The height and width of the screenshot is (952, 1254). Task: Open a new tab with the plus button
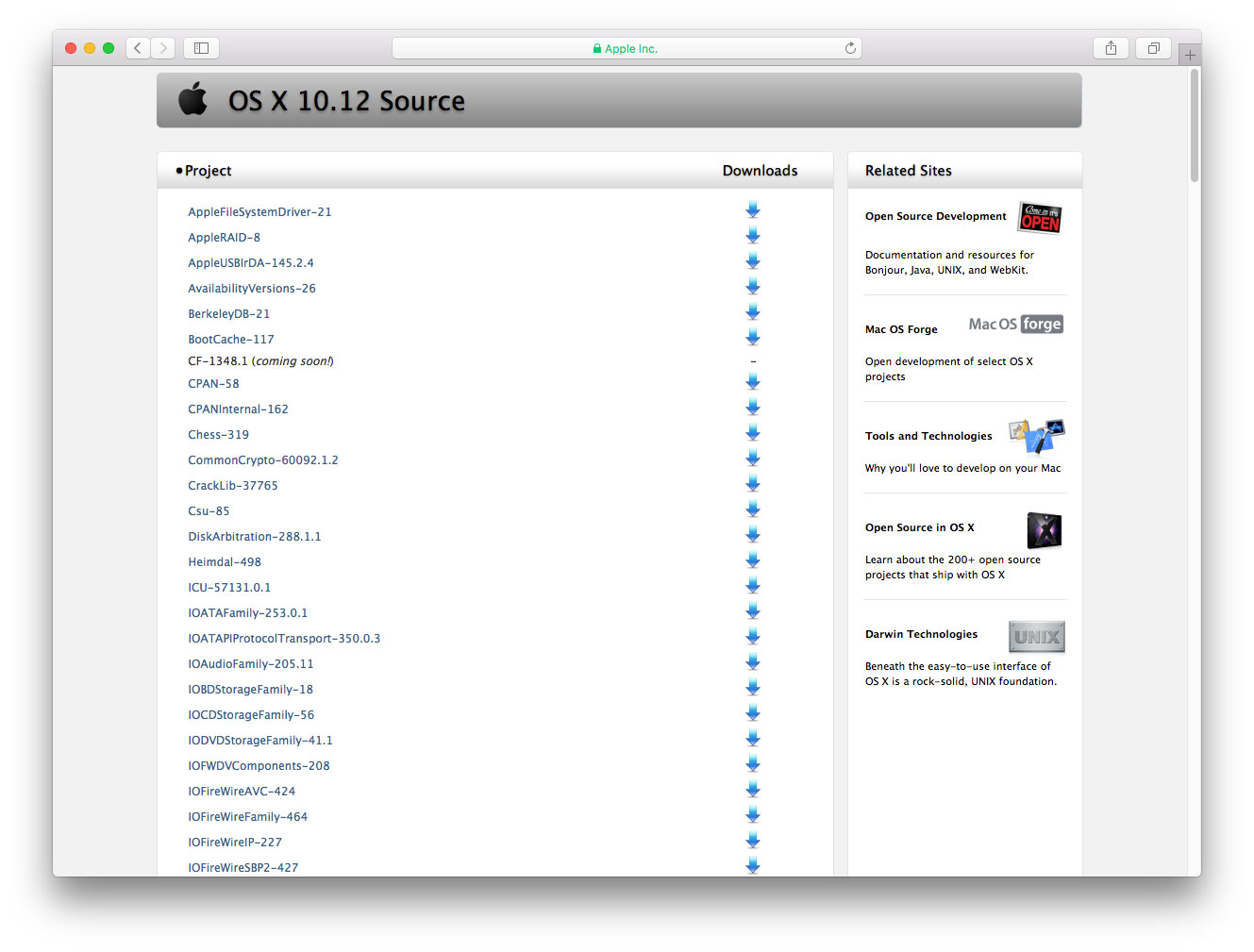click(x=1190, y=55)
